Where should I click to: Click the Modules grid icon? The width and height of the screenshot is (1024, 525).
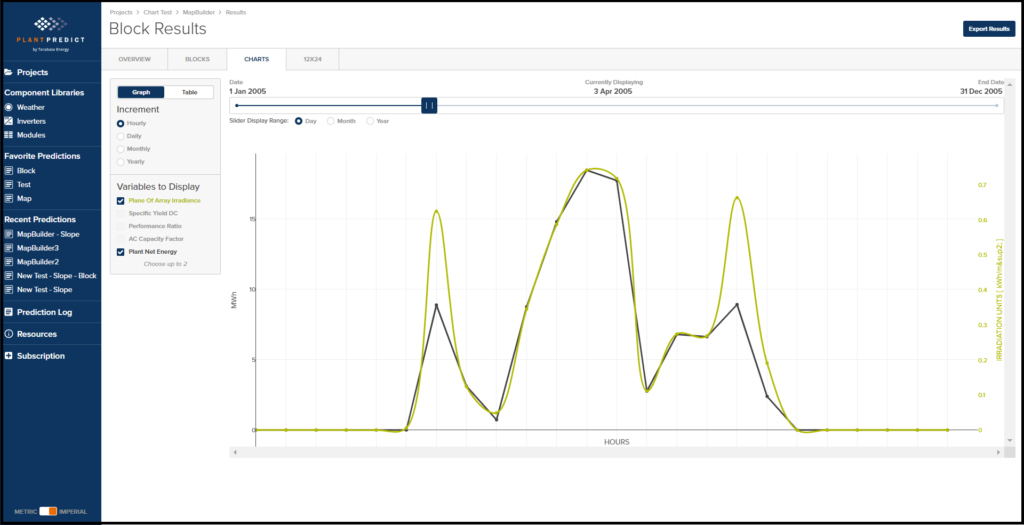pyautogui.click(x=8, y=135)
